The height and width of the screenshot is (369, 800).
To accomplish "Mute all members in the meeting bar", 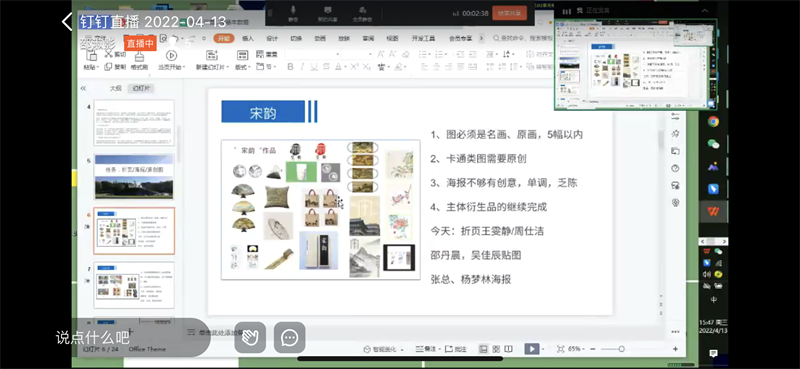I will 362,13.
